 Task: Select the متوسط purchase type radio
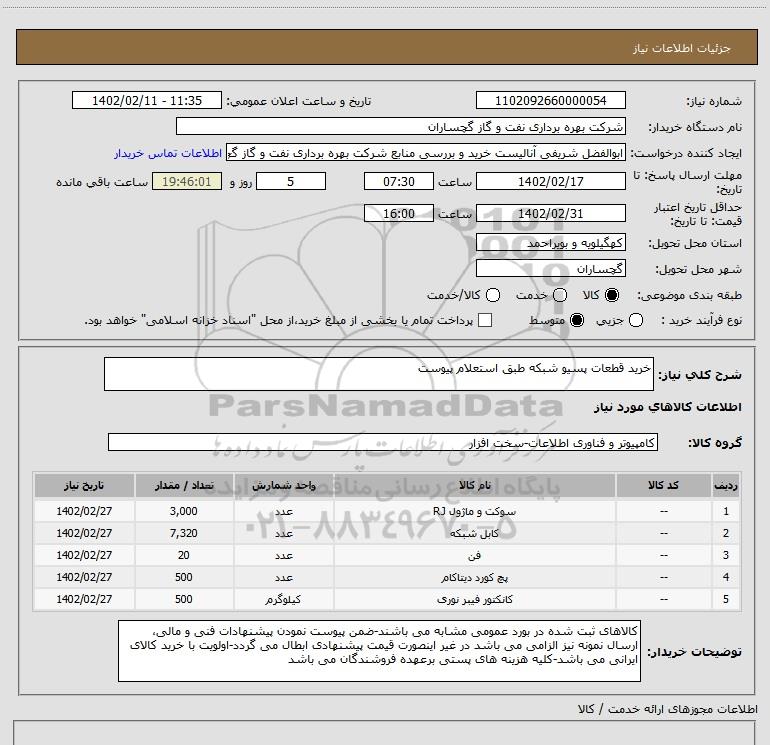pyautogui.click(x=577, y=320)
